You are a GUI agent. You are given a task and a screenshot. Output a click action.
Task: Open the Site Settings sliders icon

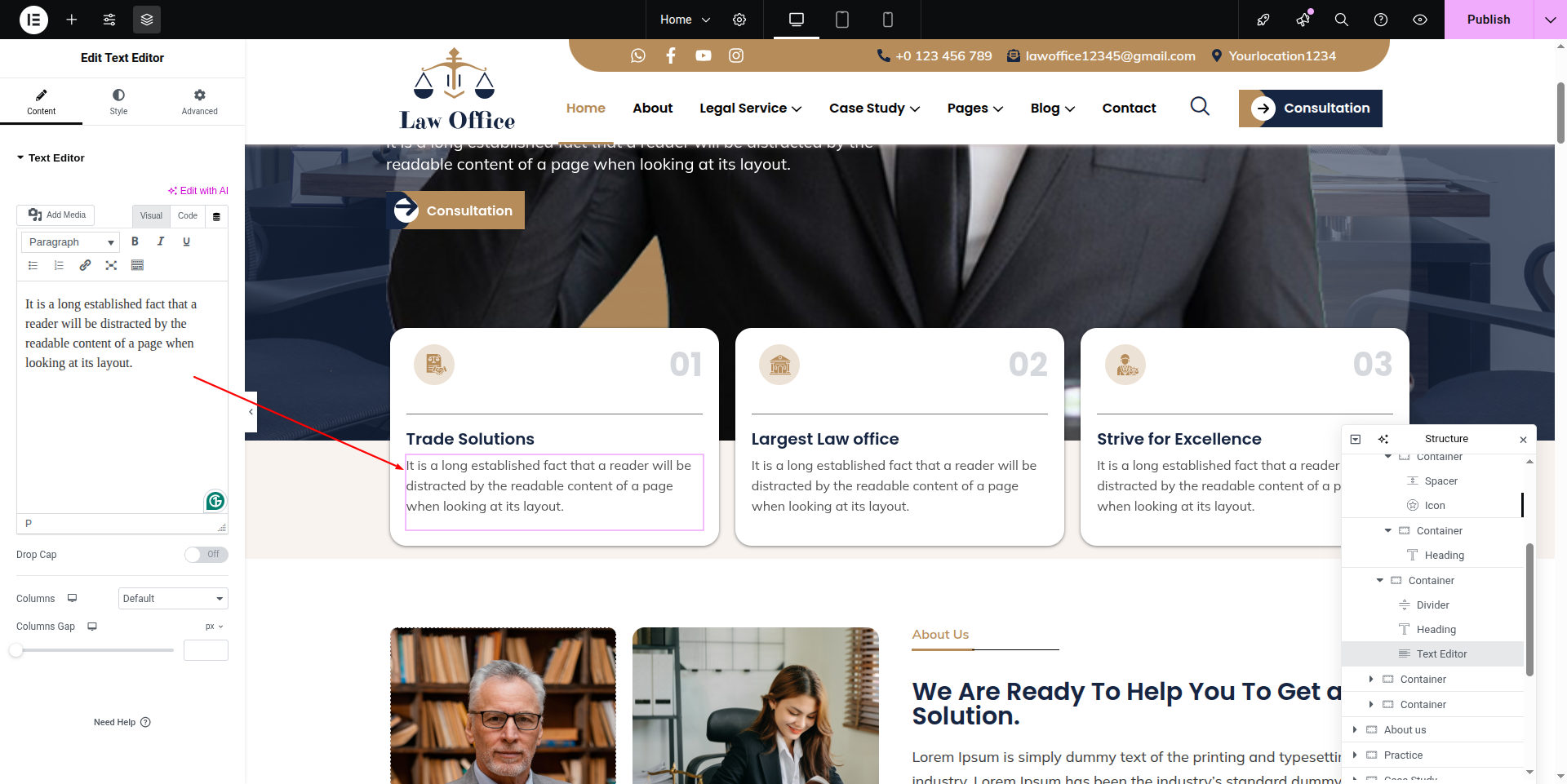[109, 20]
